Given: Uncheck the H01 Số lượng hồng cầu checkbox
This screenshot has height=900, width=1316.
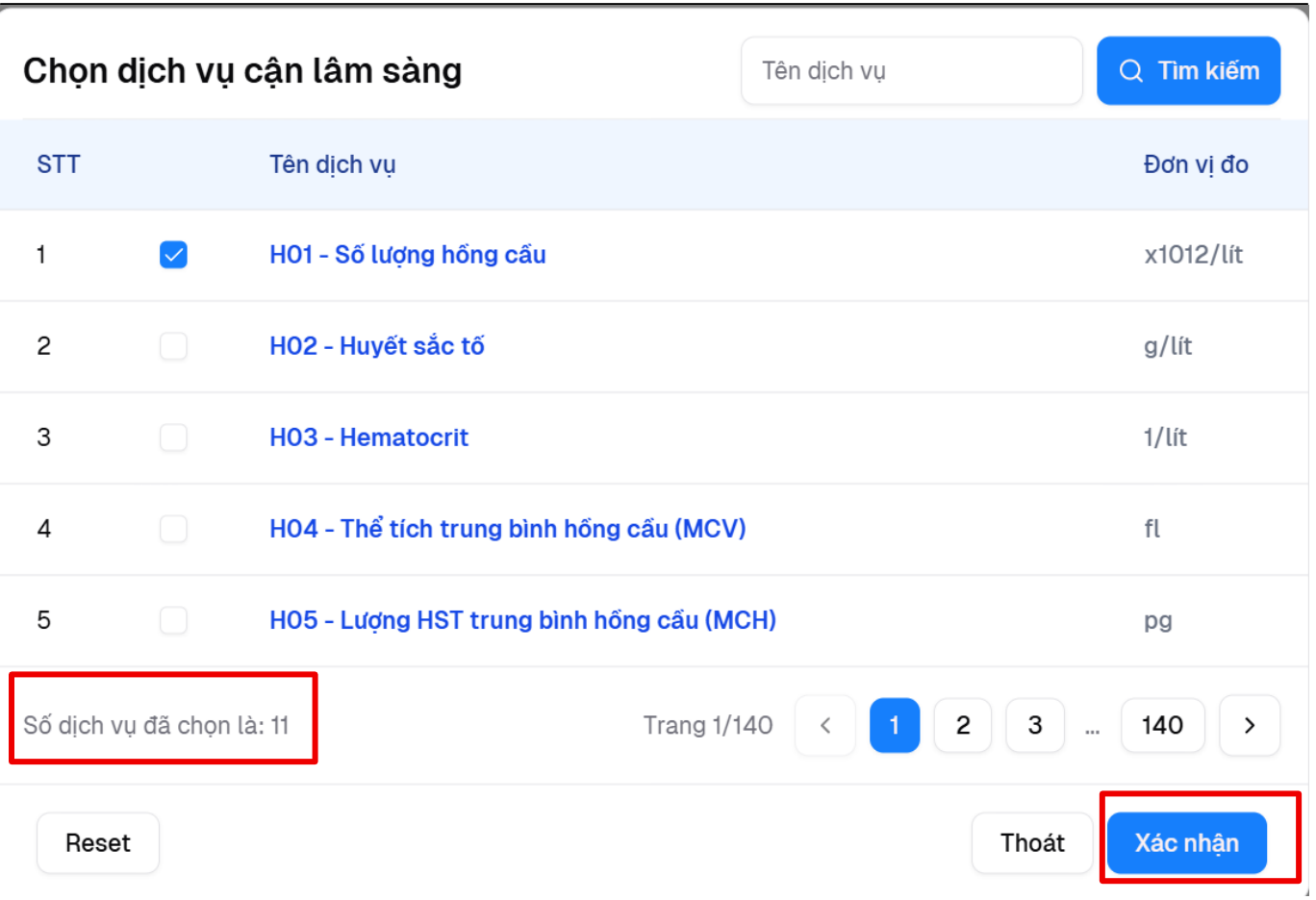Looking at the screenshot, I should [x=173, y=255].
